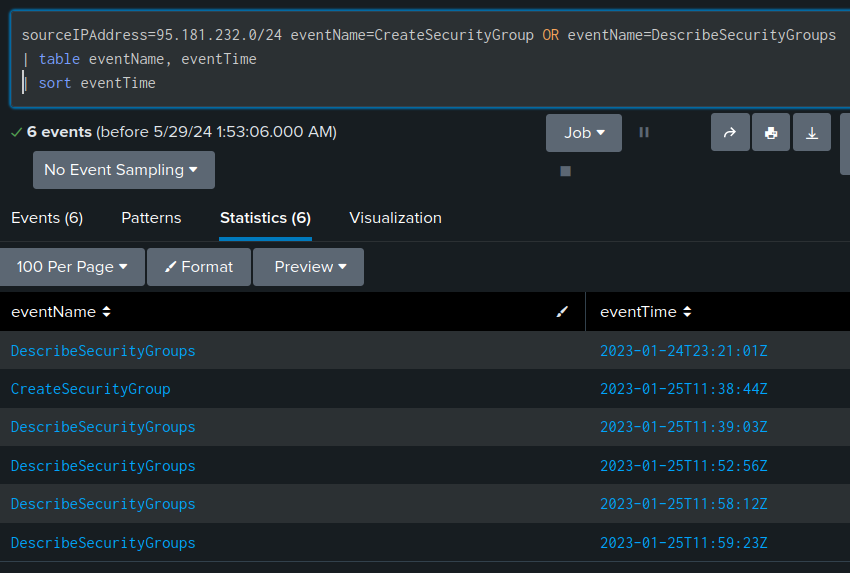Open the 100 Per Page dropdown
Screen dimensions: 850x573
72,267
